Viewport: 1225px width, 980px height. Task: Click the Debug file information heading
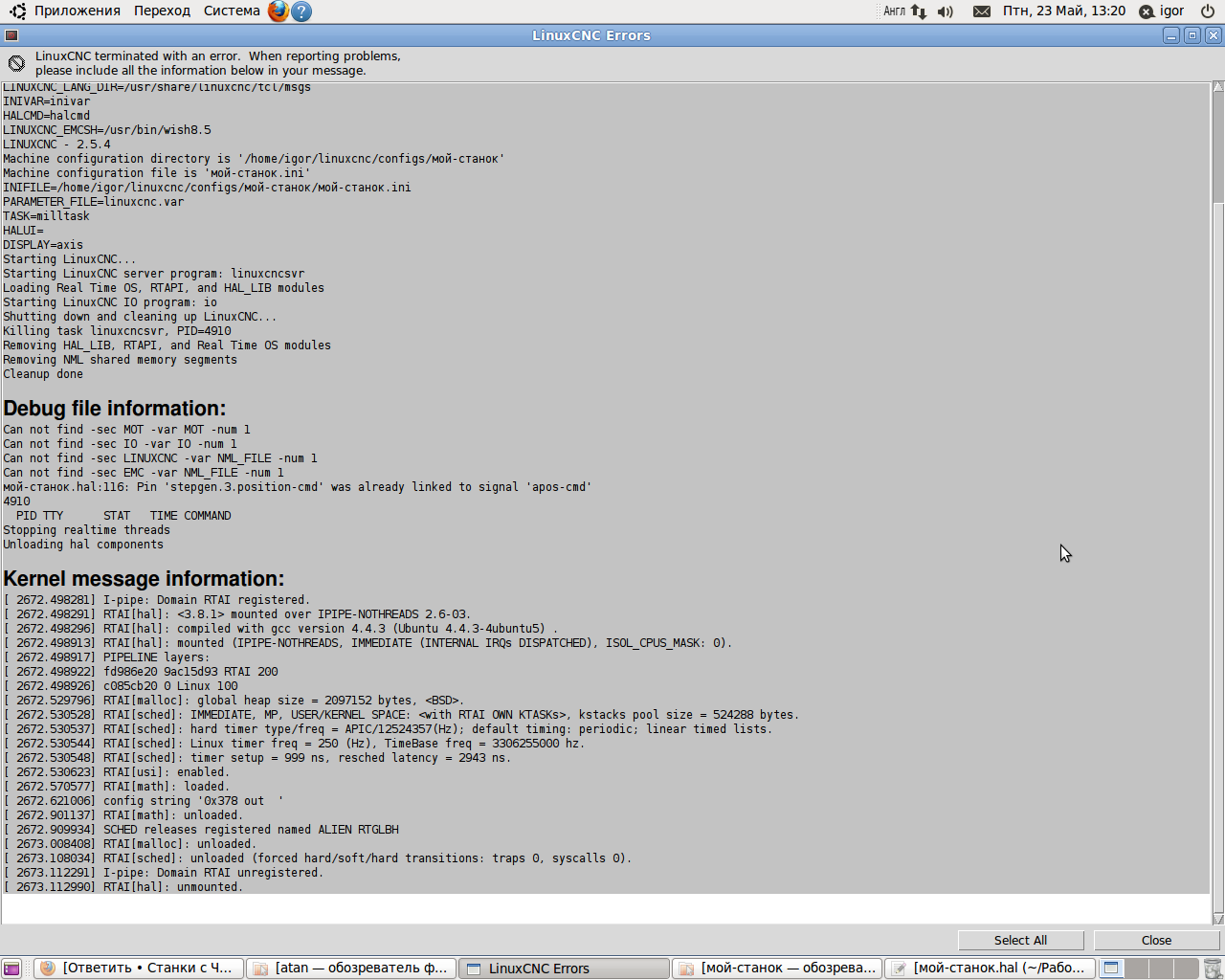pyautogui.click(x=115, y=409)
